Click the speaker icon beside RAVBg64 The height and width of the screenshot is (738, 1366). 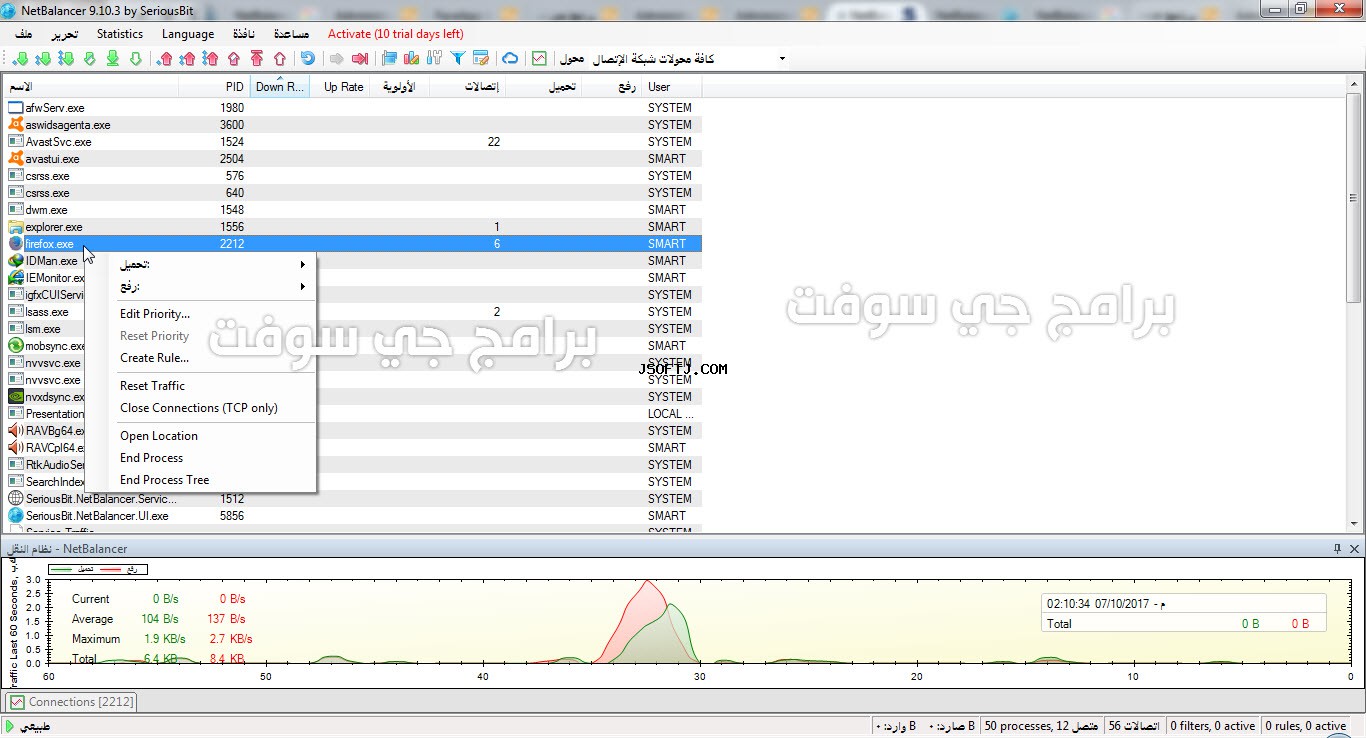(x=15, y=431)
